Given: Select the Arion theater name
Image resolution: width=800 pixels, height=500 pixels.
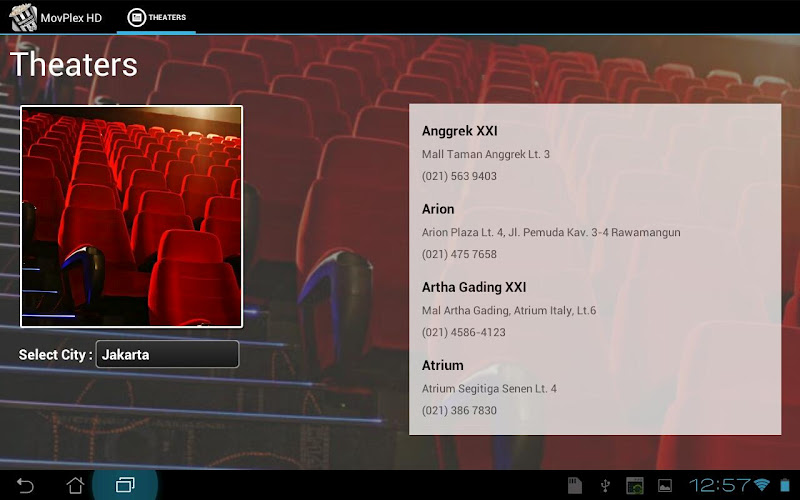Looking at the screenshot, I should 438,209.
